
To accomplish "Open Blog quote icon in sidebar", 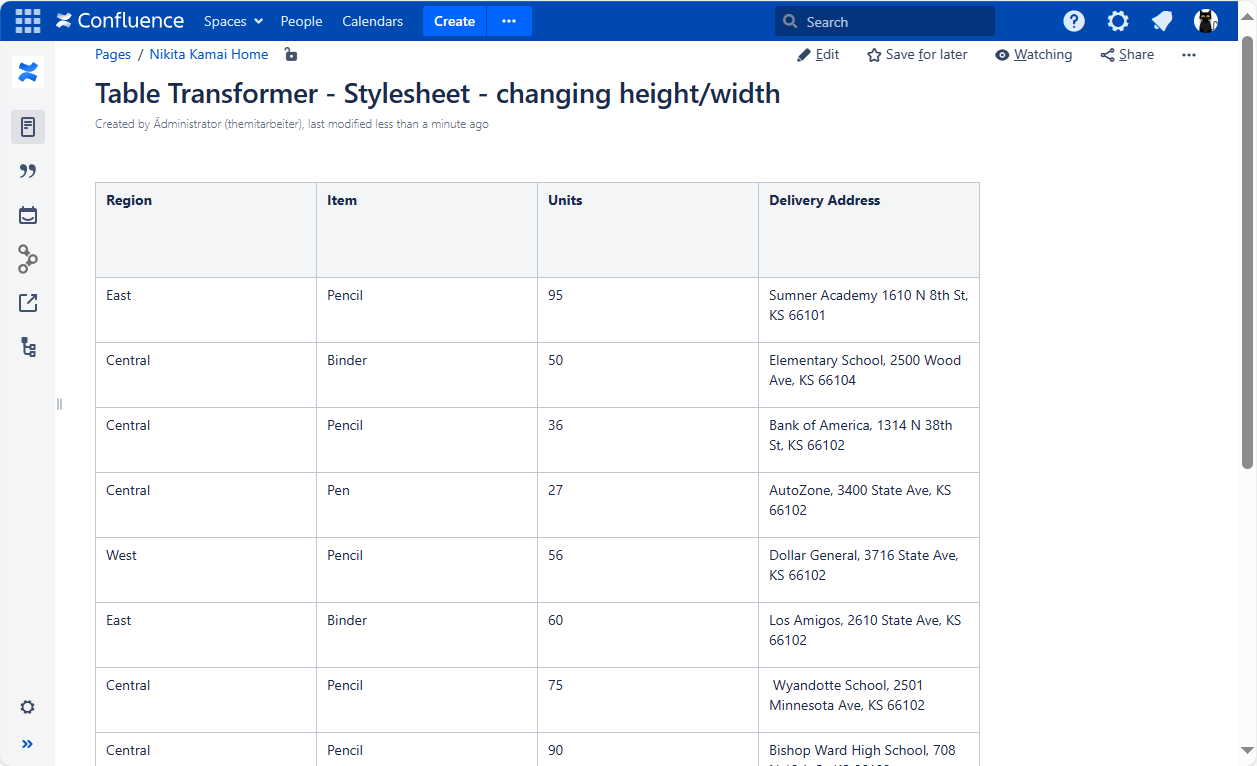I will (28, 171).
